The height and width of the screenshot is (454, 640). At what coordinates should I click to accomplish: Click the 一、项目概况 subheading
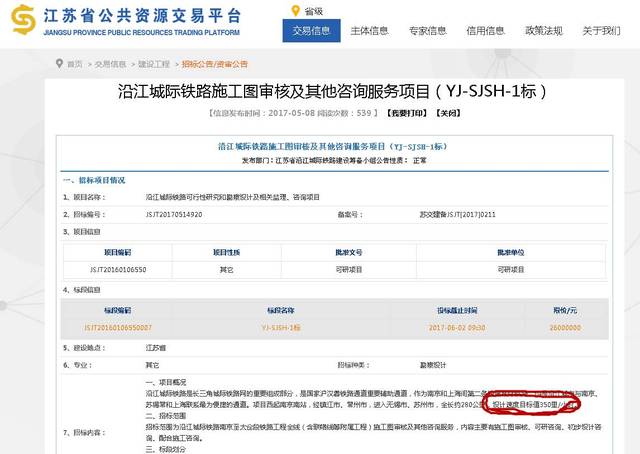(166, 382)
